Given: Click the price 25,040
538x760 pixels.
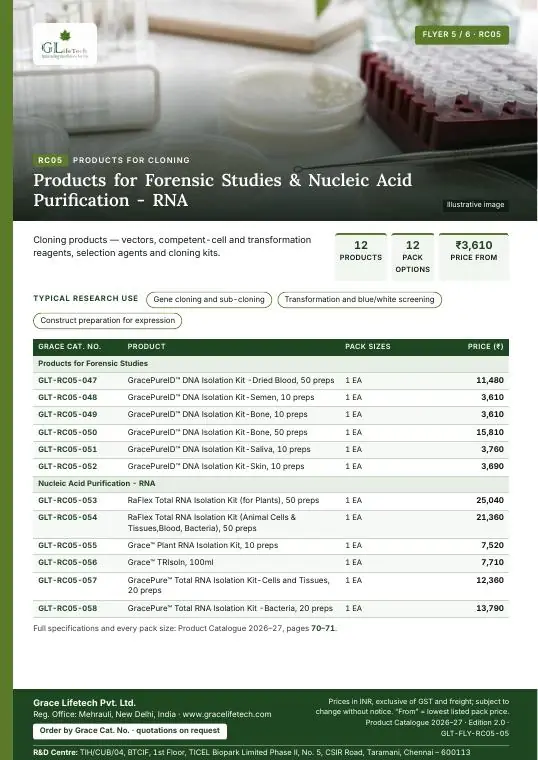Looking at the screenshot, I should [490, 500].
